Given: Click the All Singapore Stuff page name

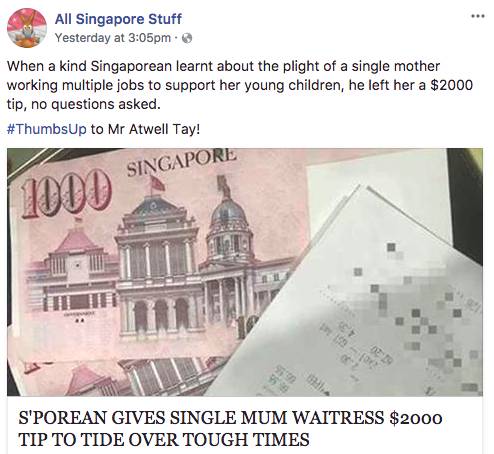Looking at the screenshot, I should [x=118, y=19].
